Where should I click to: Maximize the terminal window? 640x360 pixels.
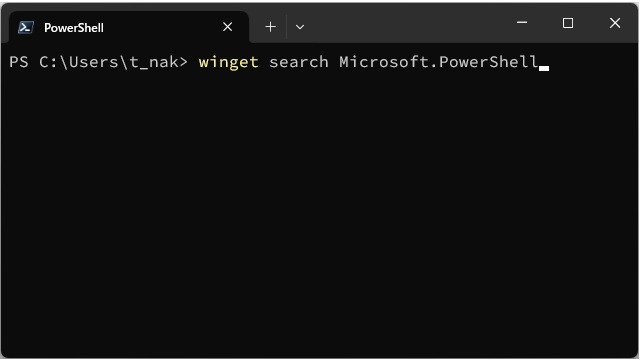coord(568,23)
